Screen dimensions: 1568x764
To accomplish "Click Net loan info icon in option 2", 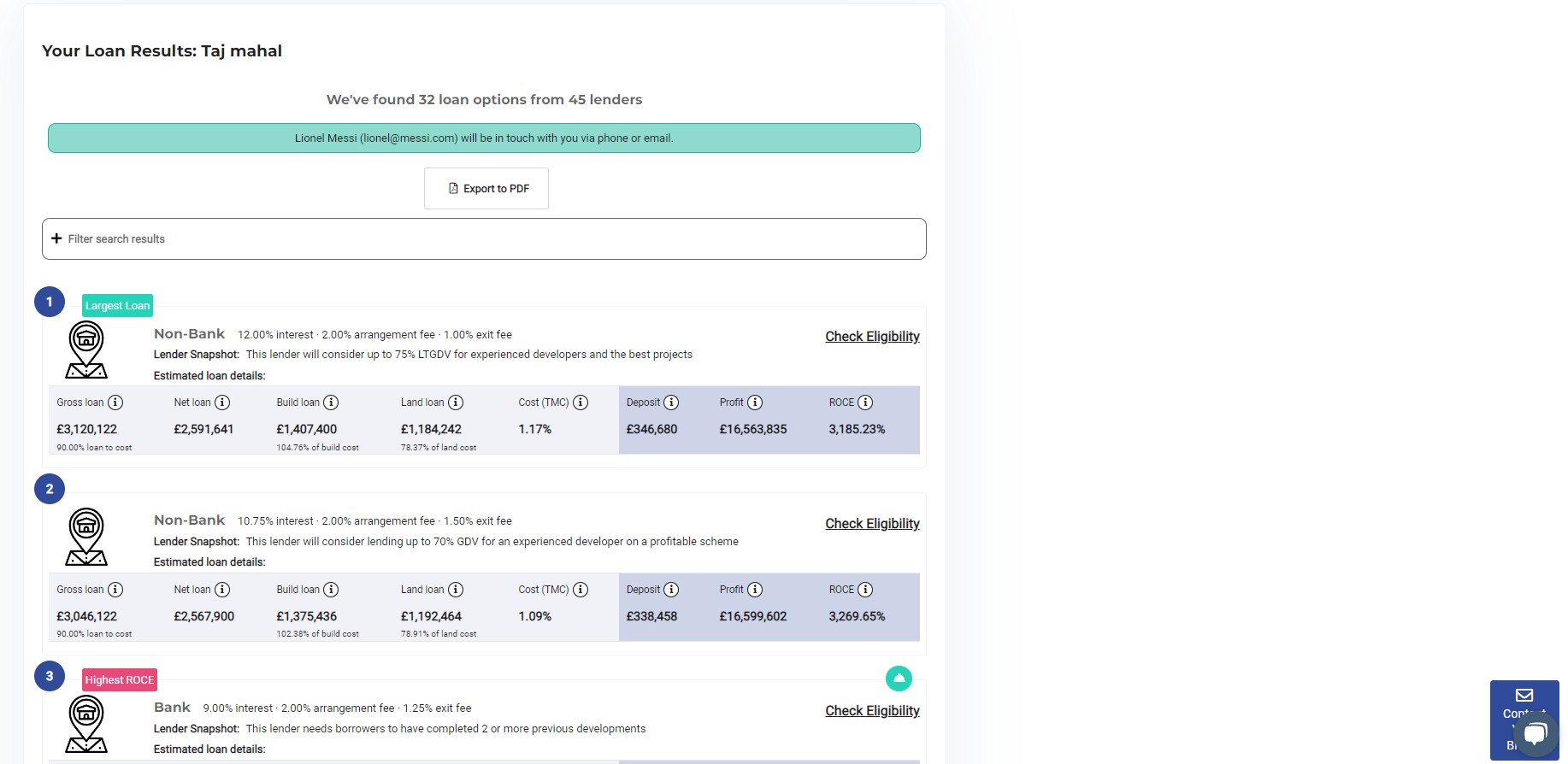I will (222, 590).
